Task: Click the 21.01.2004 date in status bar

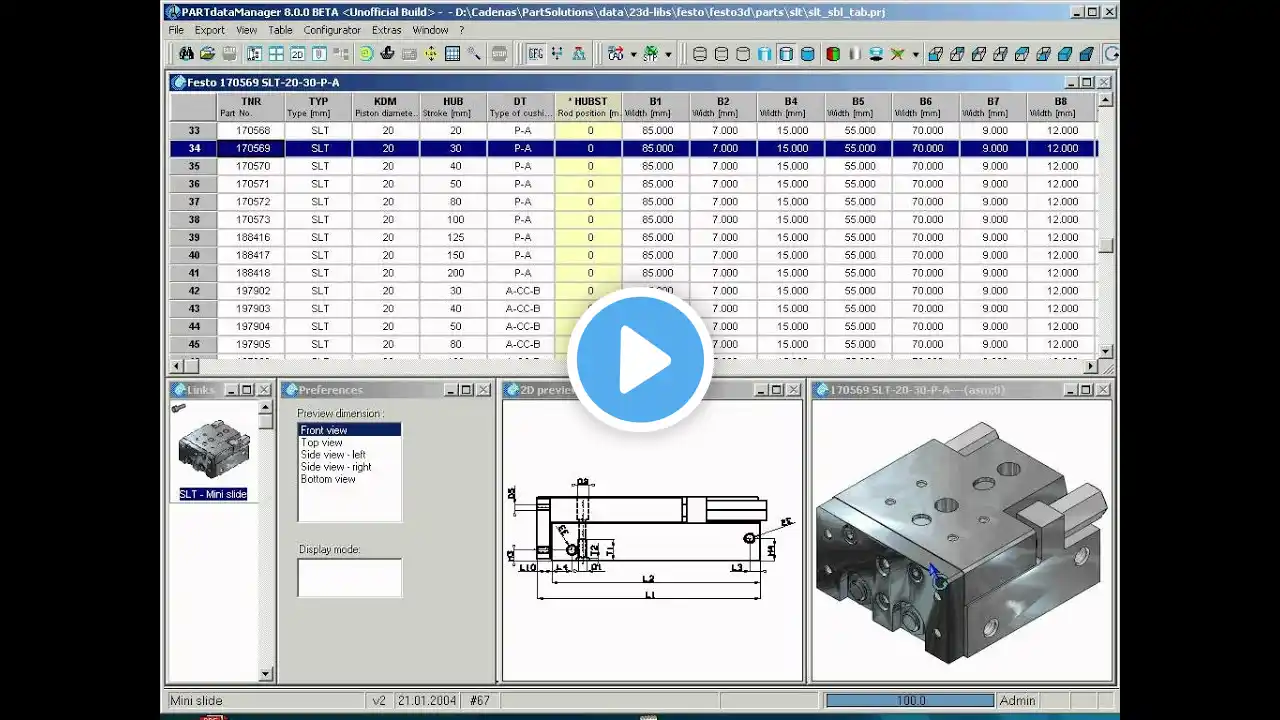Action: point(428,701)
